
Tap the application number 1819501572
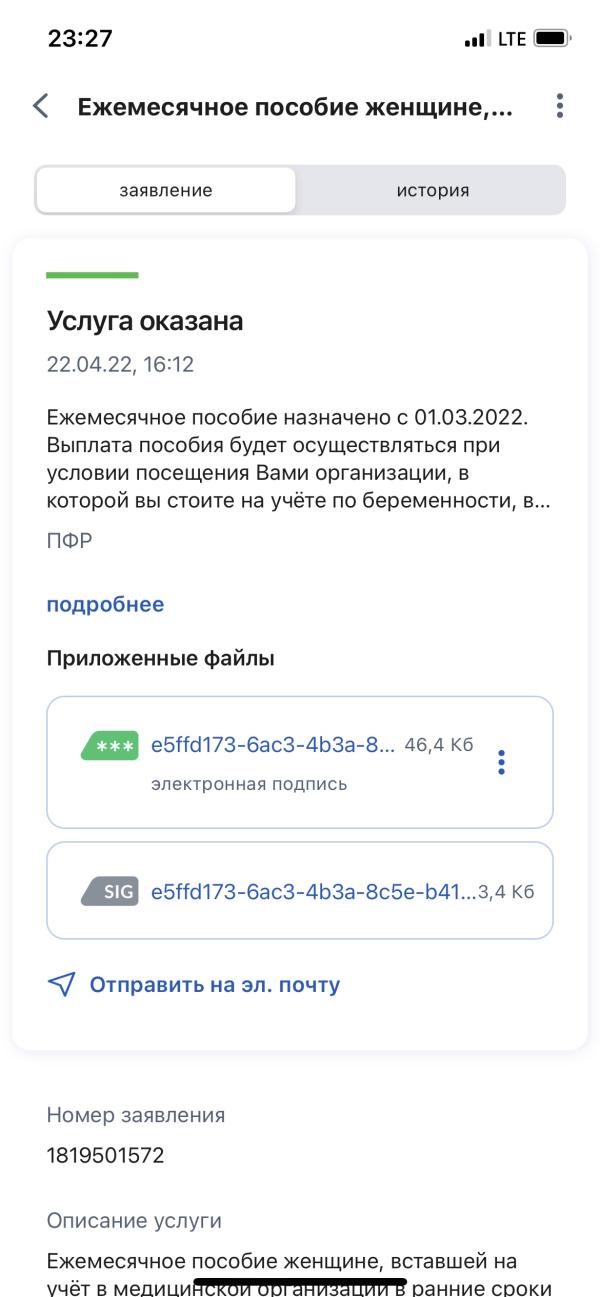(x=105, y=1156)
